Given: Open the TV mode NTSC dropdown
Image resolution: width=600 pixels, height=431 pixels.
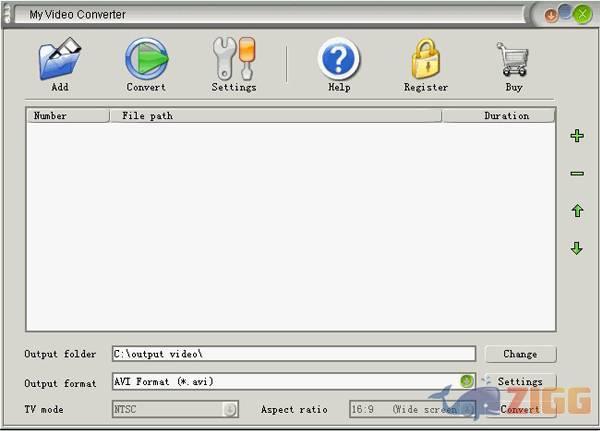Looking at the screenshot, I should point(230,409).
